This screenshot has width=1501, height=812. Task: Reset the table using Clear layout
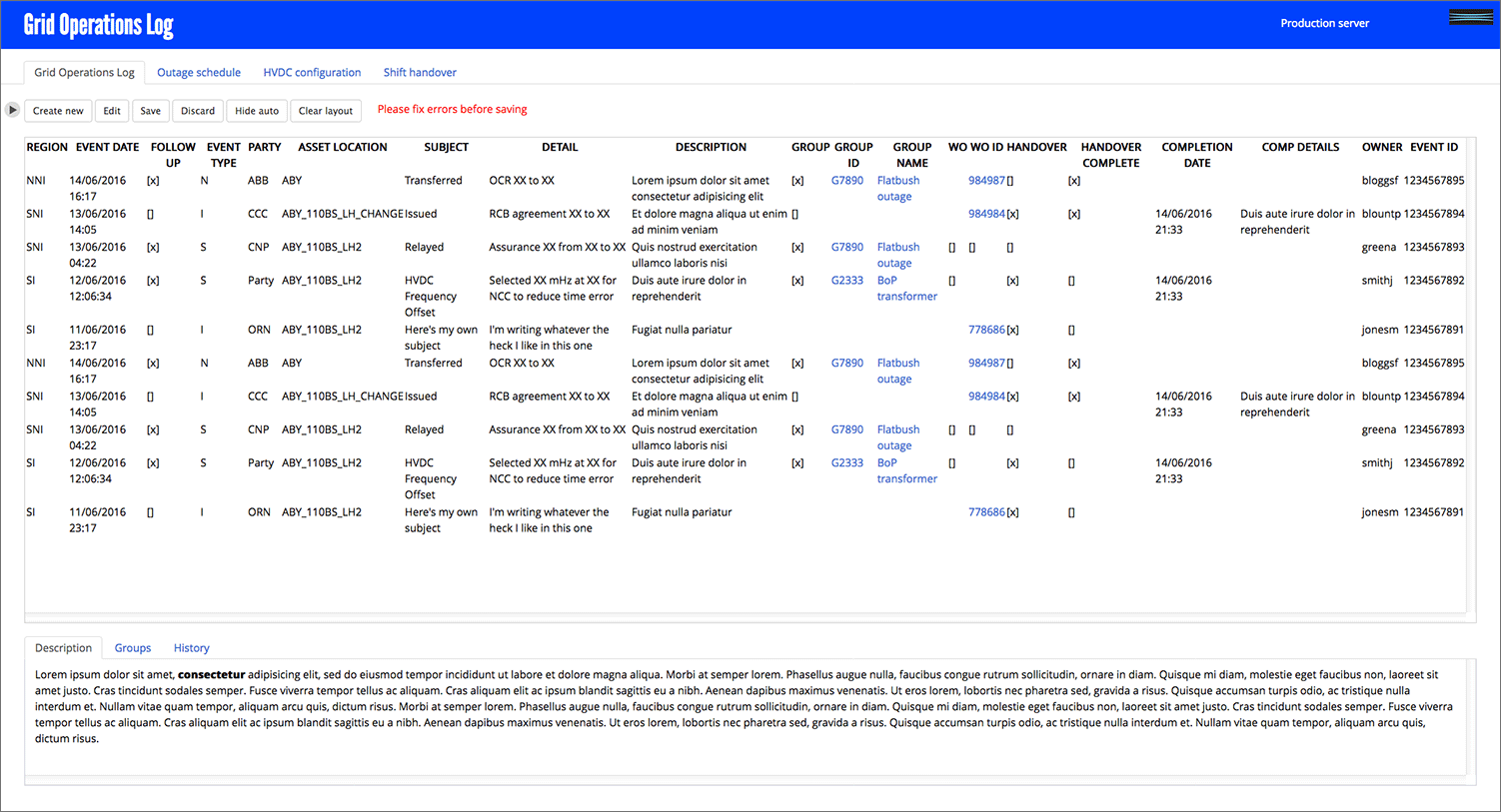326,111
